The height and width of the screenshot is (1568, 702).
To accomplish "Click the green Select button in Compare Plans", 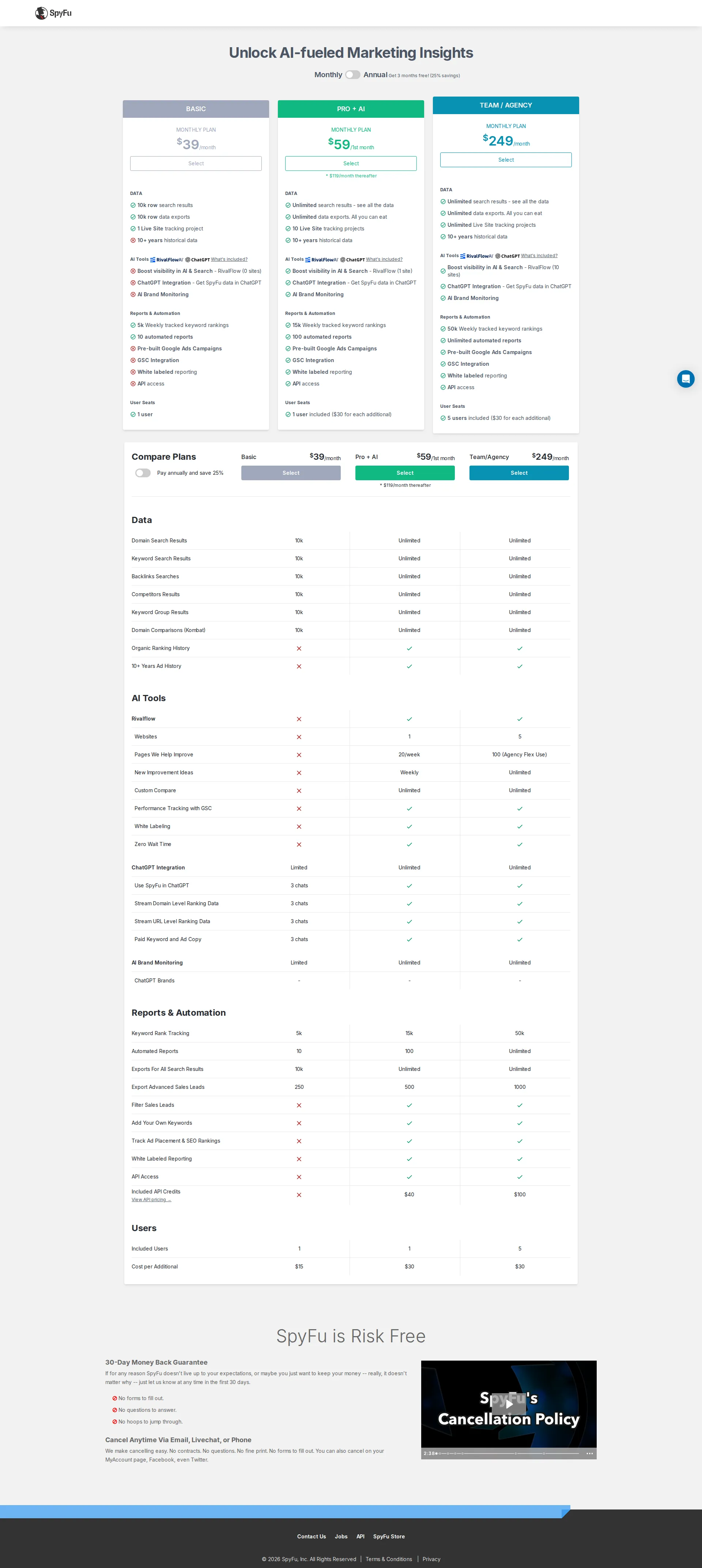I will 405,473.
